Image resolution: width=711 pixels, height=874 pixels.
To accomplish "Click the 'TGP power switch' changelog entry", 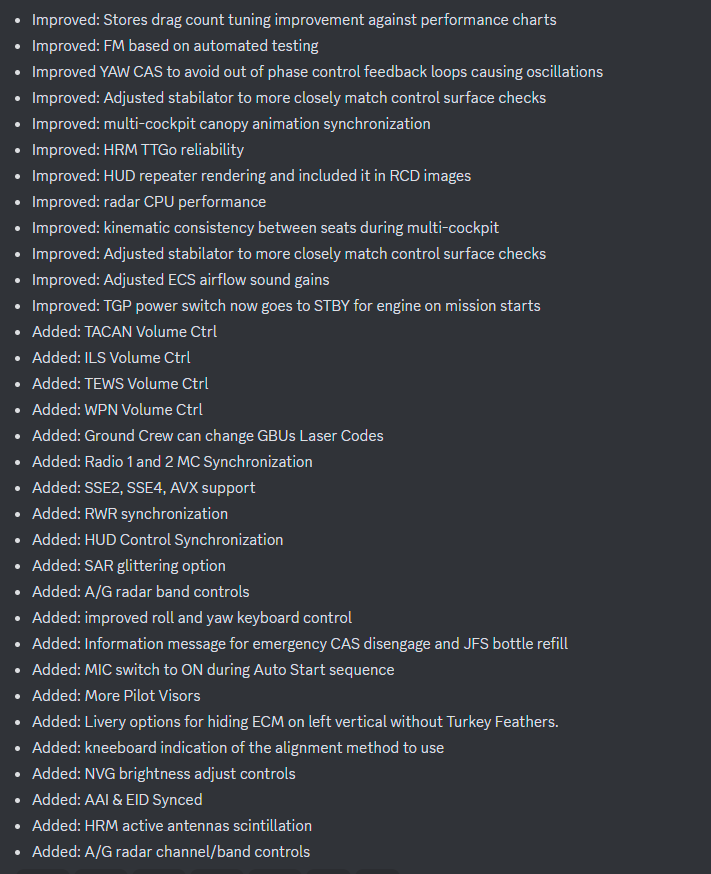I will point(286,306).
